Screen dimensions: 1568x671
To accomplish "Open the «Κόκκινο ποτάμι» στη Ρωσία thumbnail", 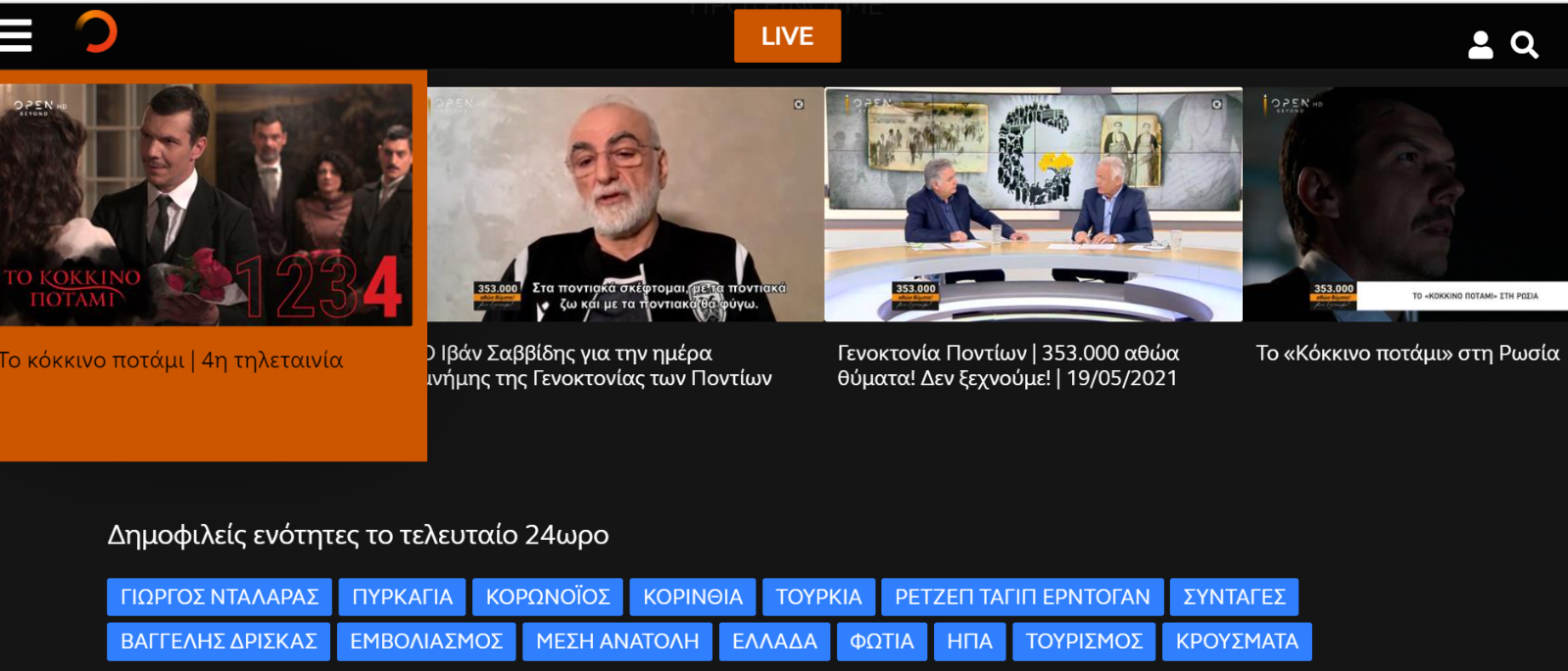I will coord(1405,205).
